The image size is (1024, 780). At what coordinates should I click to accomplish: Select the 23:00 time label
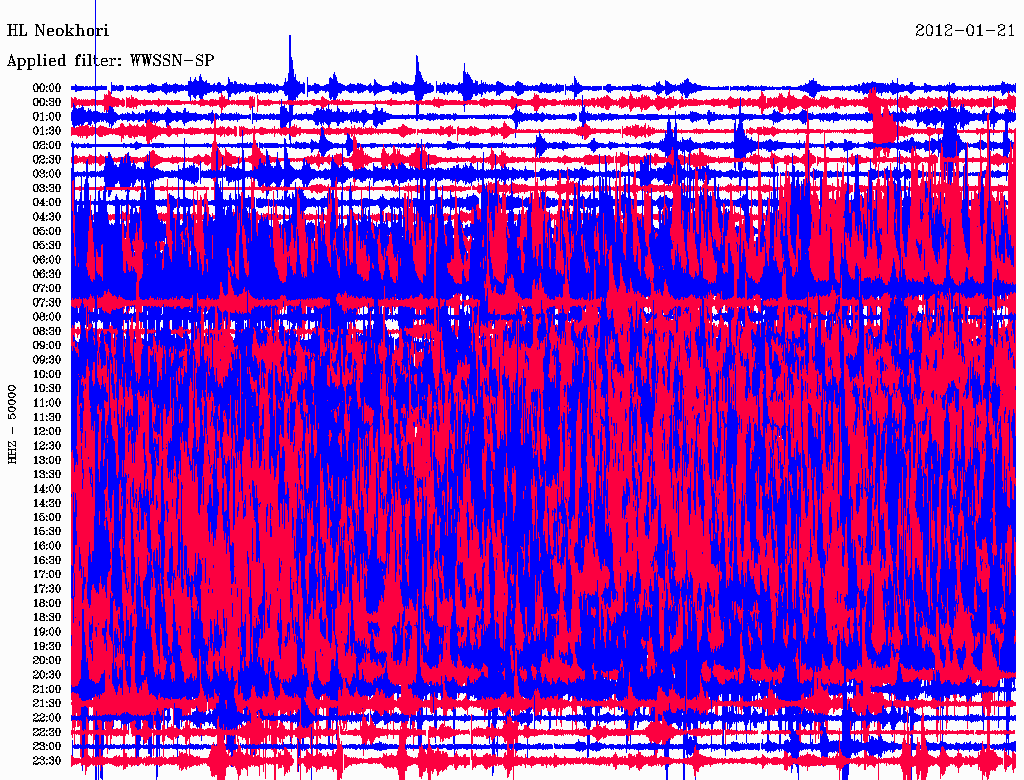47,746
